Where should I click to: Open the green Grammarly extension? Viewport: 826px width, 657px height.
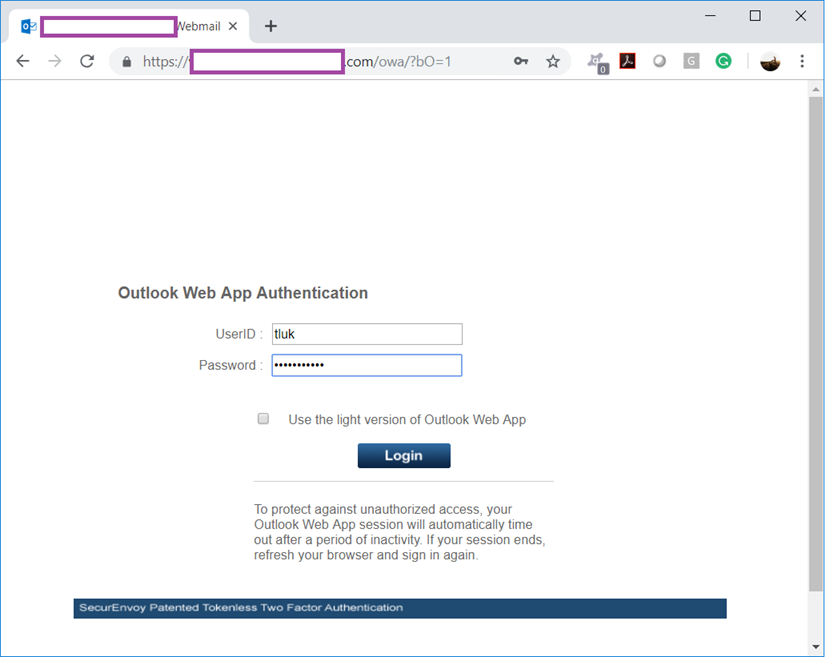coord(723,61)
